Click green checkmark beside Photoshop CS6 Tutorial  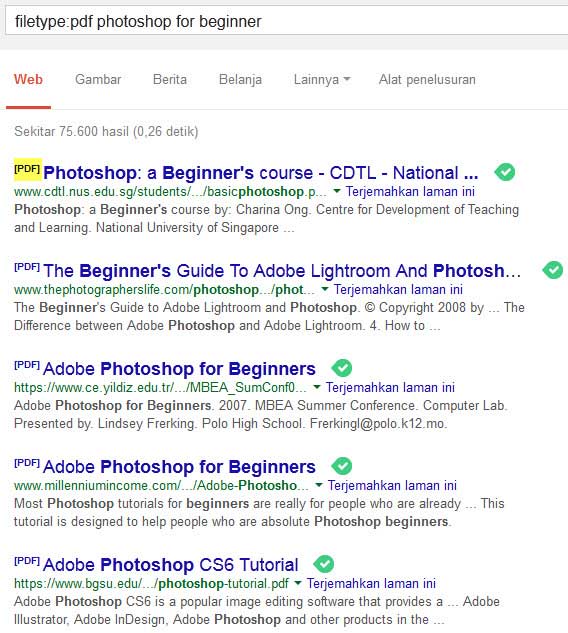pos(323,564)
